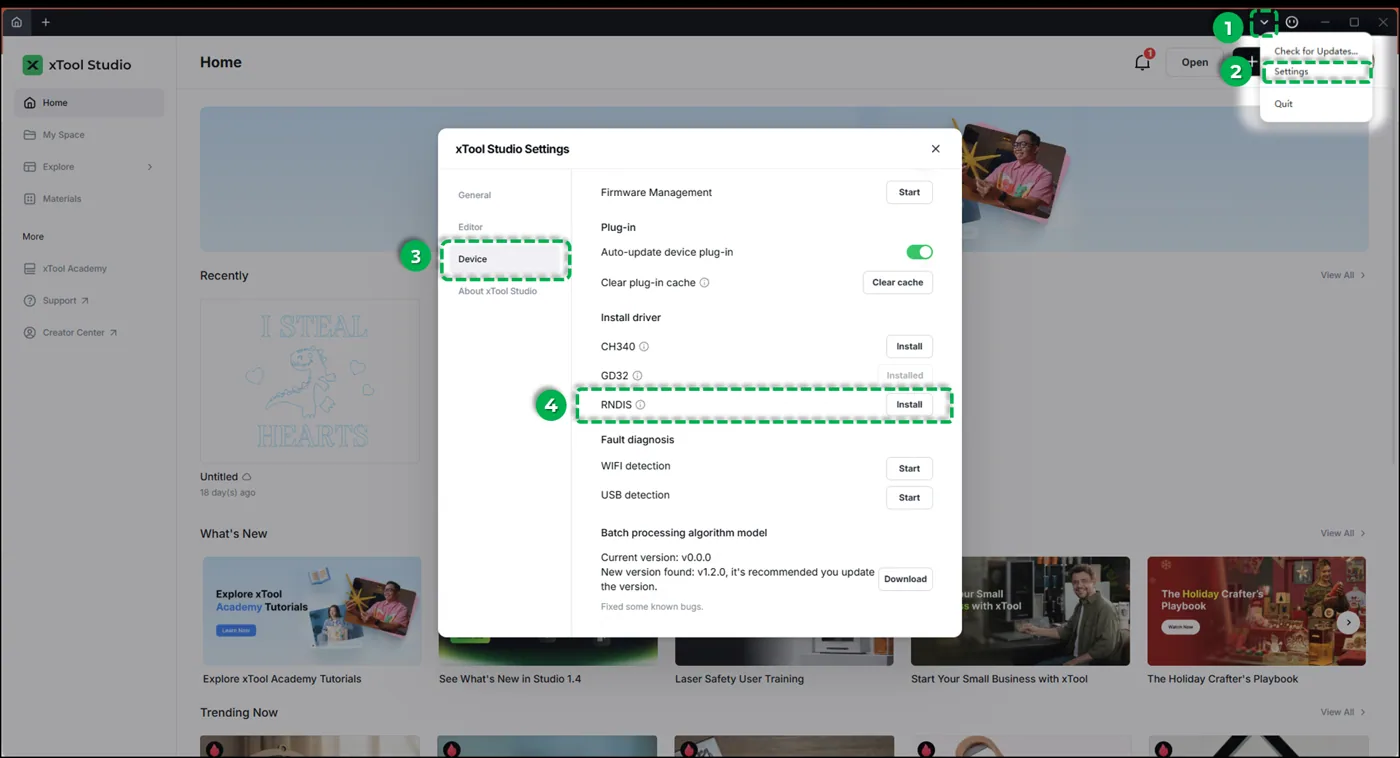Click the info icon beside Clear plug-in cache
This screenshot has width=1400, height=758.
coord(705,283)
